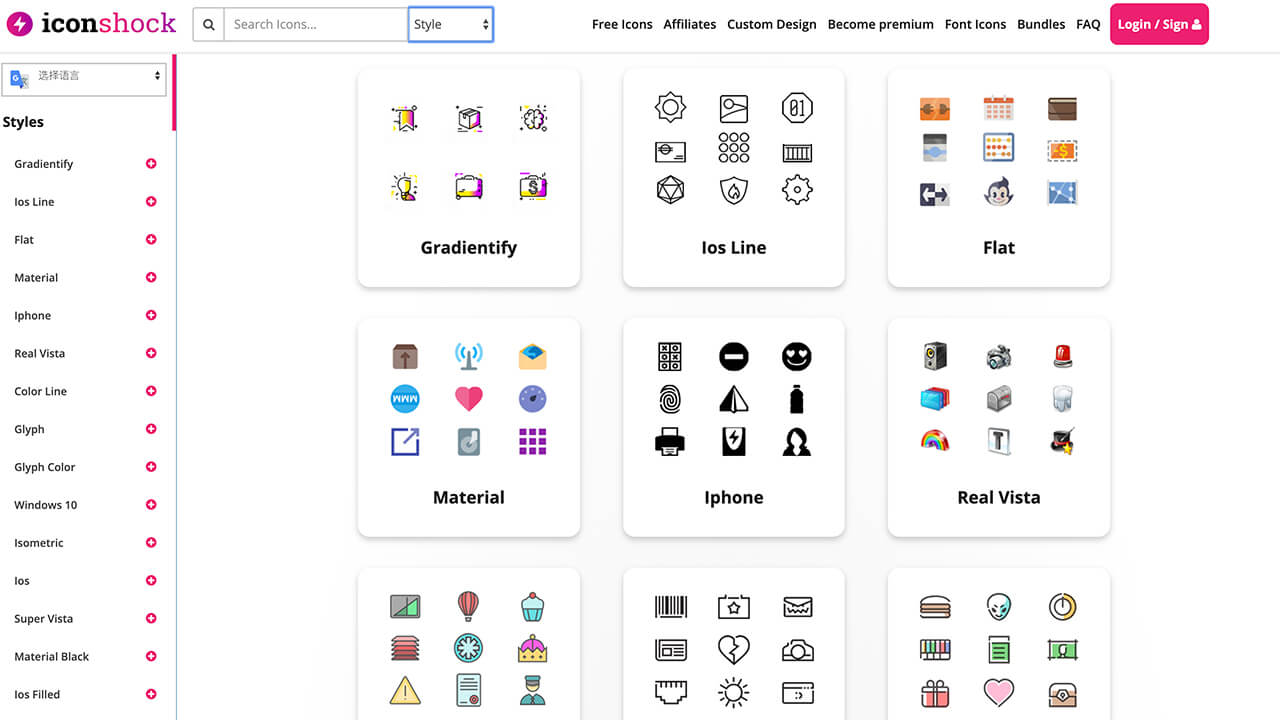Open the language selector dropdown
The image size is (1280, 720).
point(84,76)
